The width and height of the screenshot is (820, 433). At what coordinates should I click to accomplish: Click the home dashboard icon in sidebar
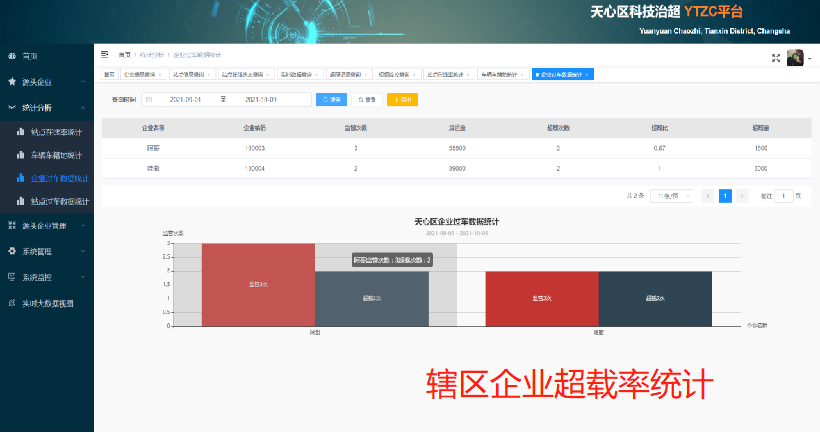pos(12,56)
